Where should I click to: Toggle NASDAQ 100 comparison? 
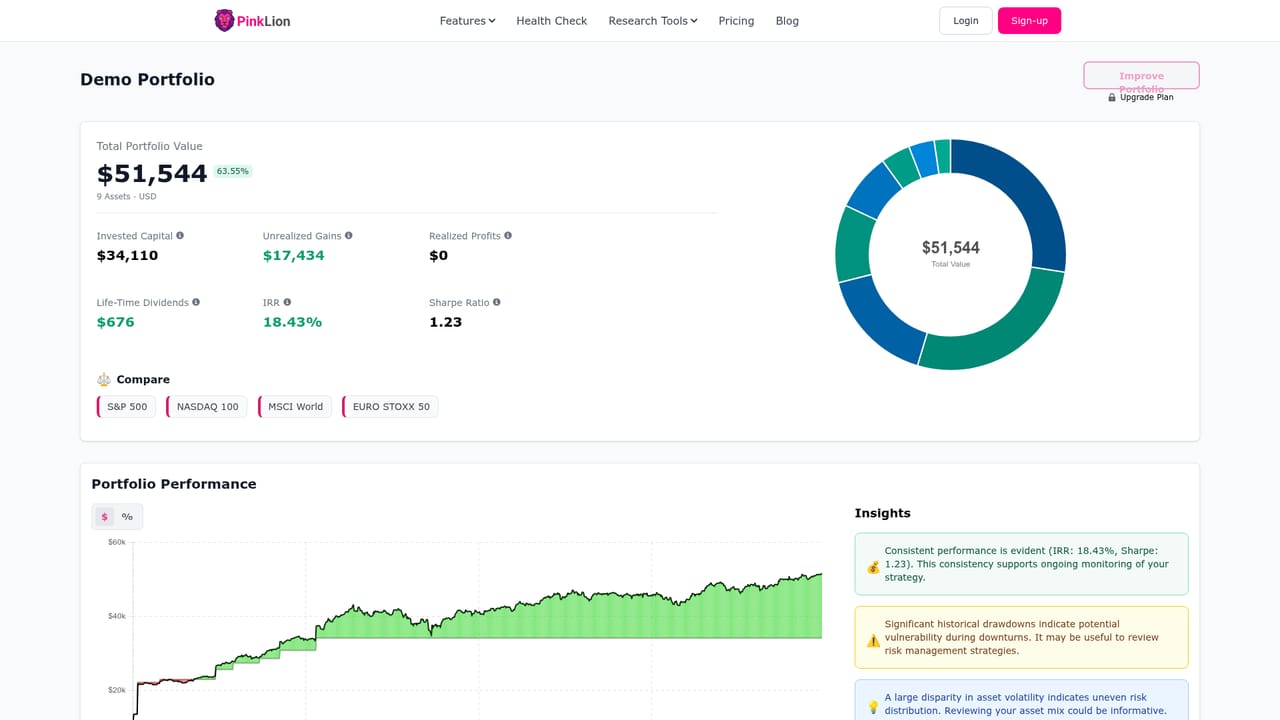pyautogui.click(x=207, y=407)
